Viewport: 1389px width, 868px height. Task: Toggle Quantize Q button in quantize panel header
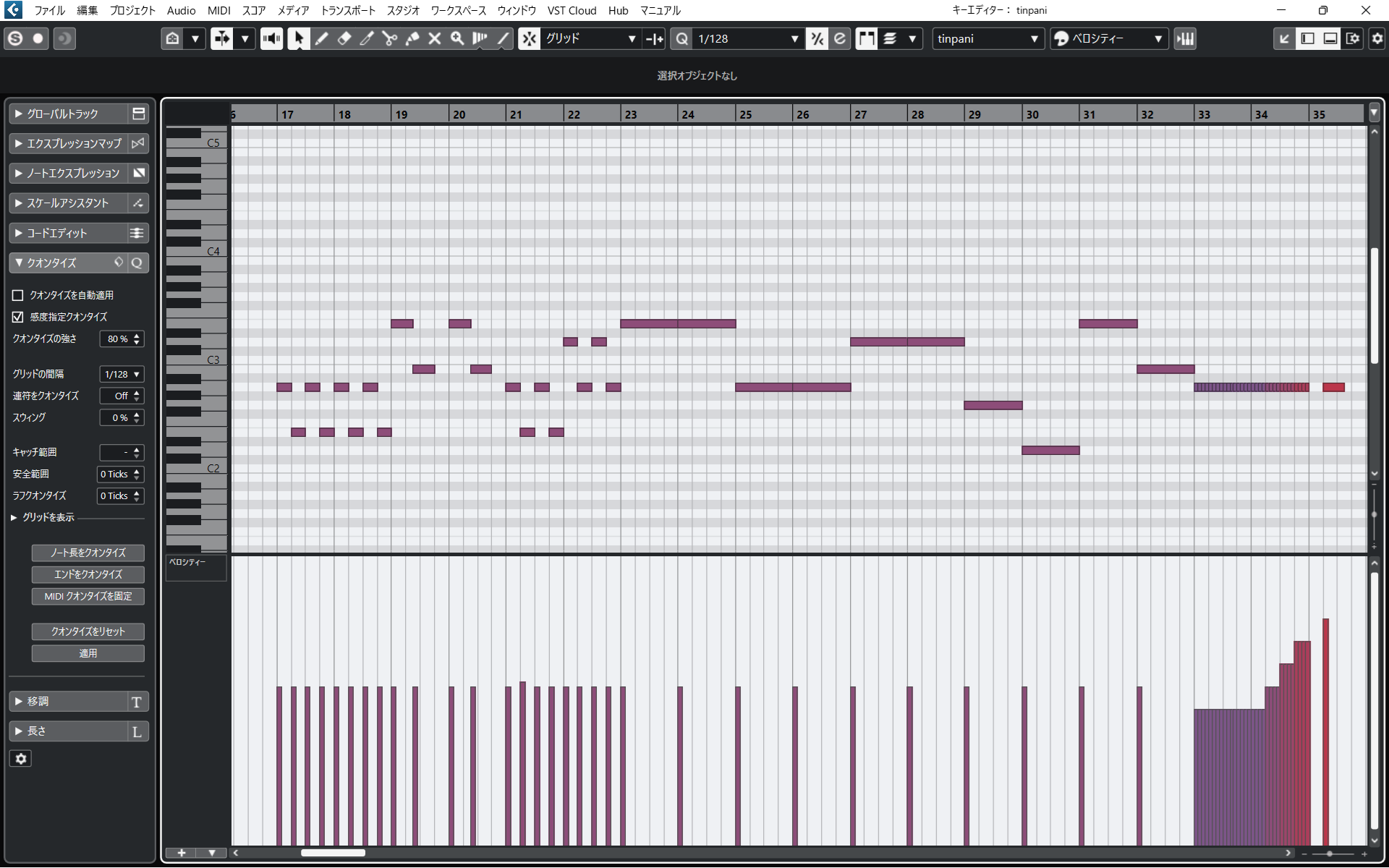pos(137,263)
